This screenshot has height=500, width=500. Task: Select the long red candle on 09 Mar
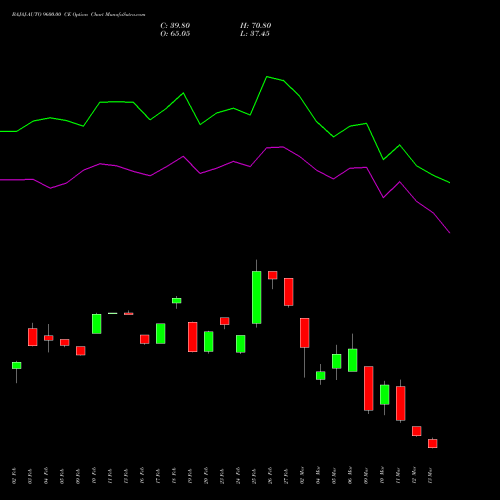tap(369, 388)
